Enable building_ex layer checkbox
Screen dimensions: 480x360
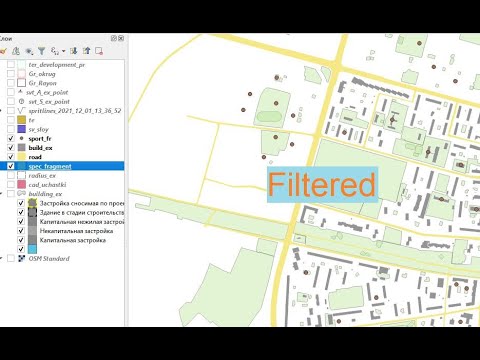(x=11, y=194)
